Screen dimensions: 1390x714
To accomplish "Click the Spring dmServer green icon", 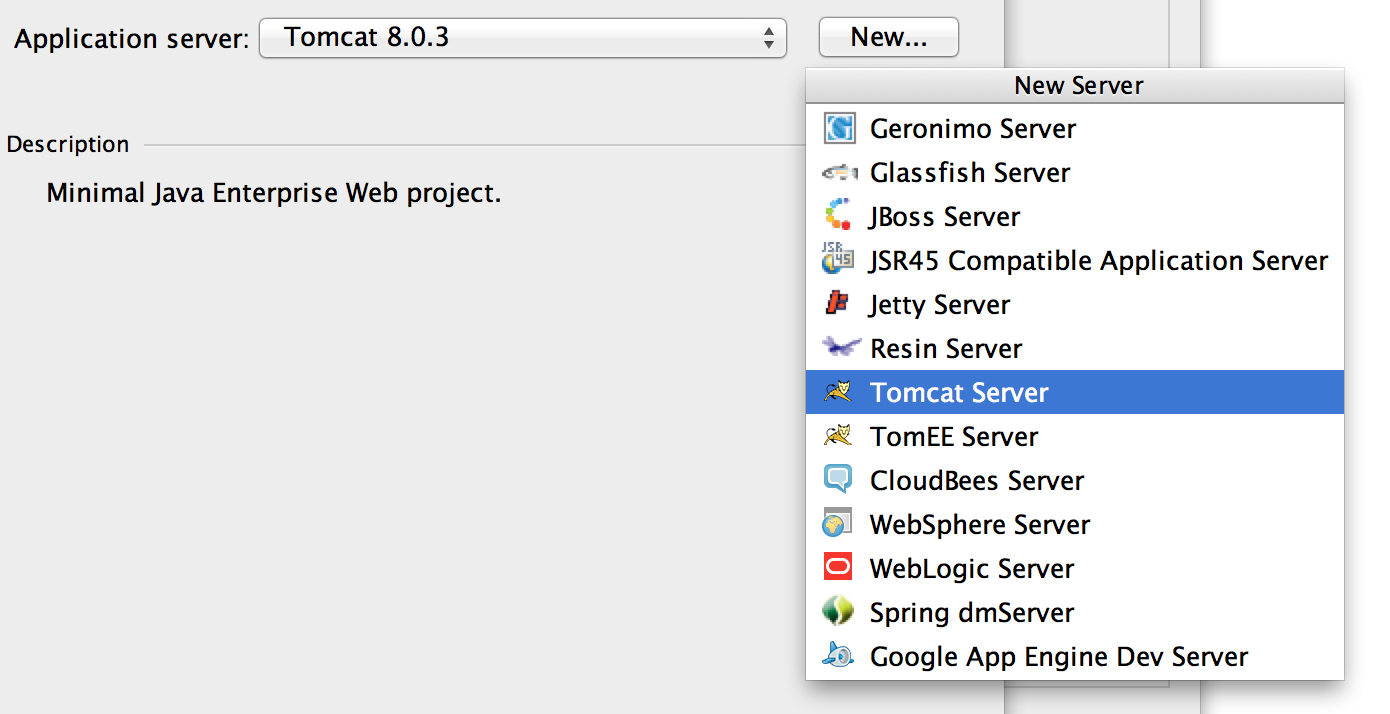I will point(838,612).
